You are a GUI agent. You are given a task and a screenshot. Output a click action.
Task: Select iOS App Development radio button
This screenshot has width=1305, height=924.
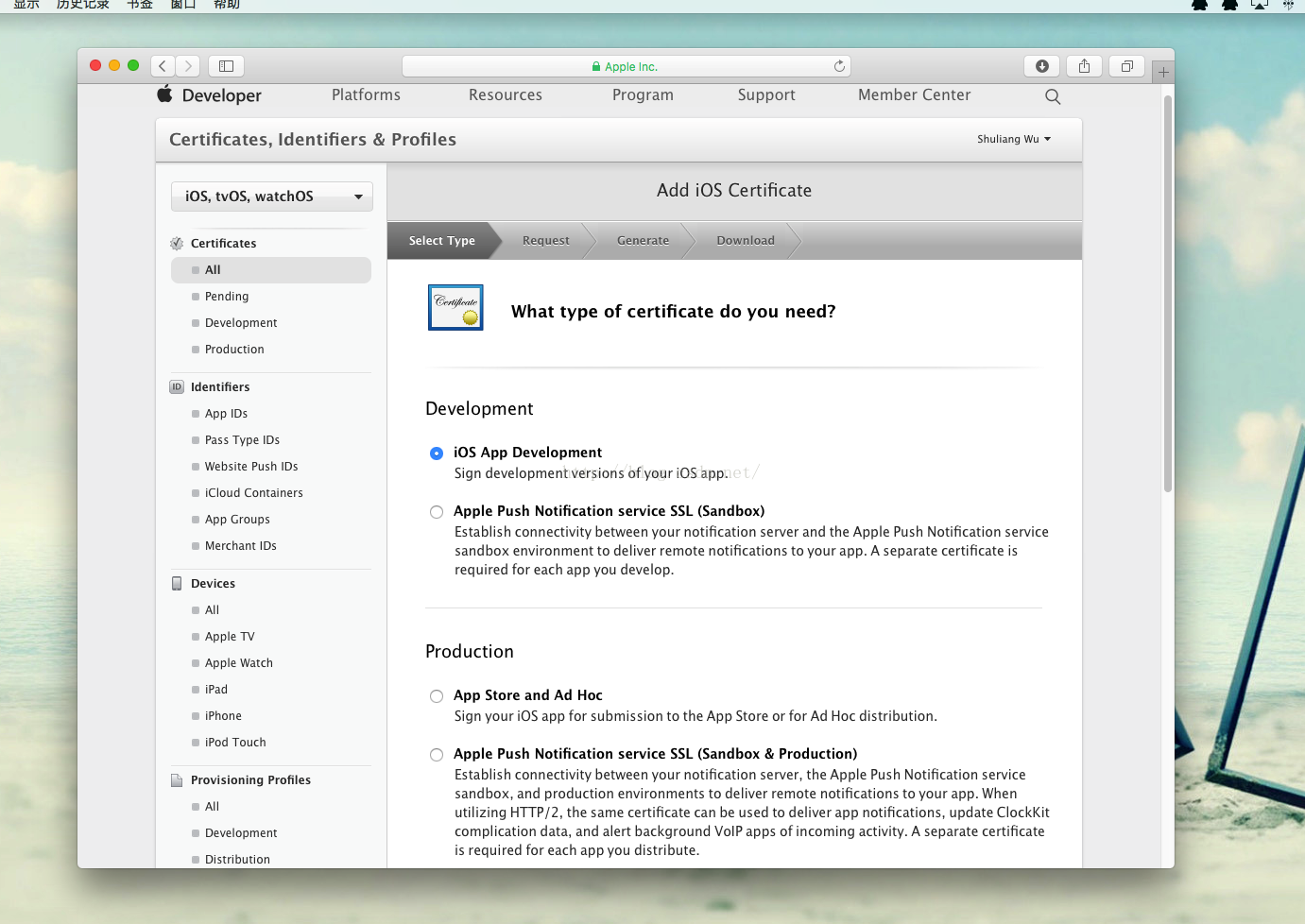click(437, 453)
